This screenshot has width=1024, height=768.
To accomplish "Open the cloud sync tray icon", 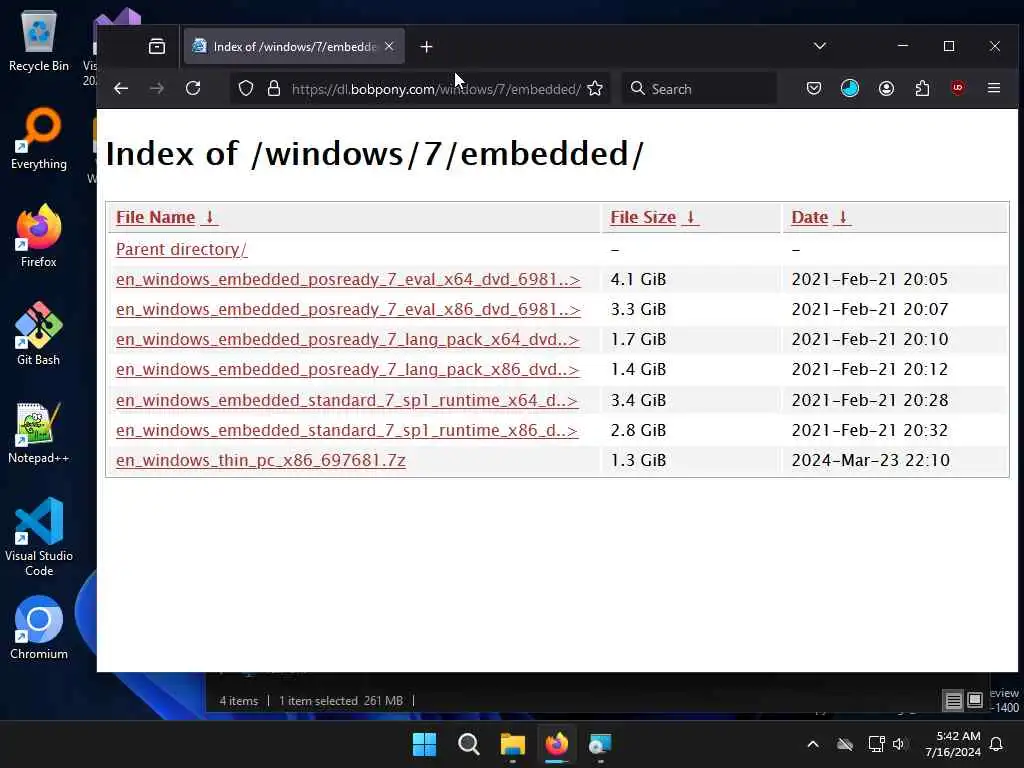I will (845, 744).
